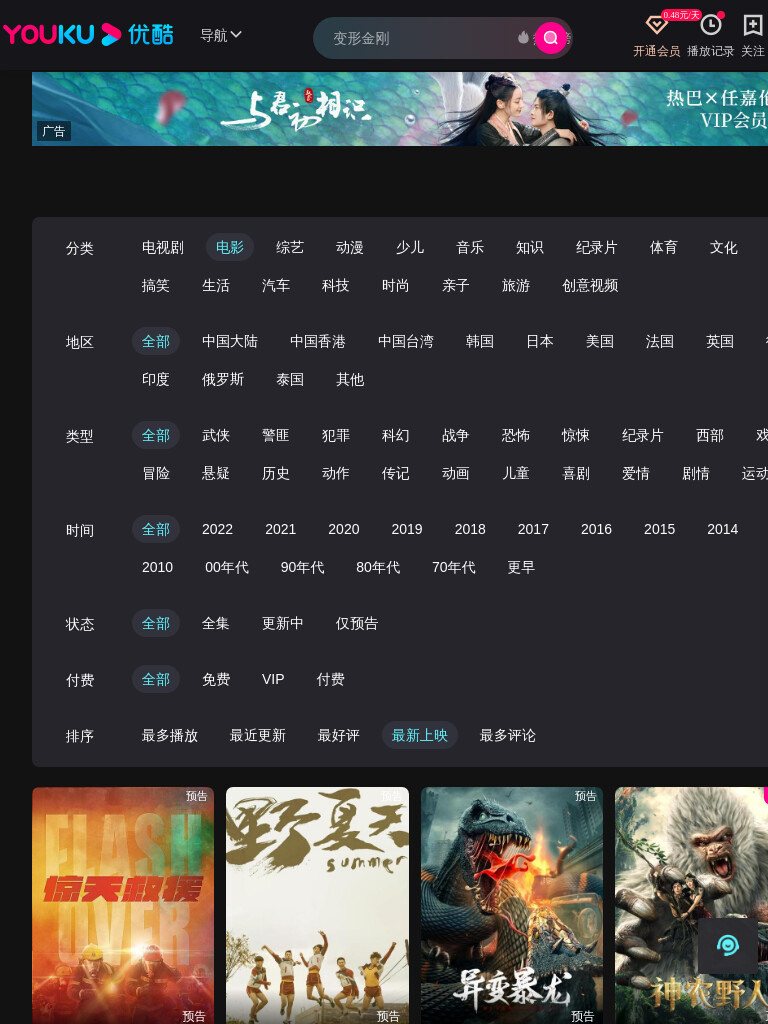Filter region by 中国香港

(318, 342)
